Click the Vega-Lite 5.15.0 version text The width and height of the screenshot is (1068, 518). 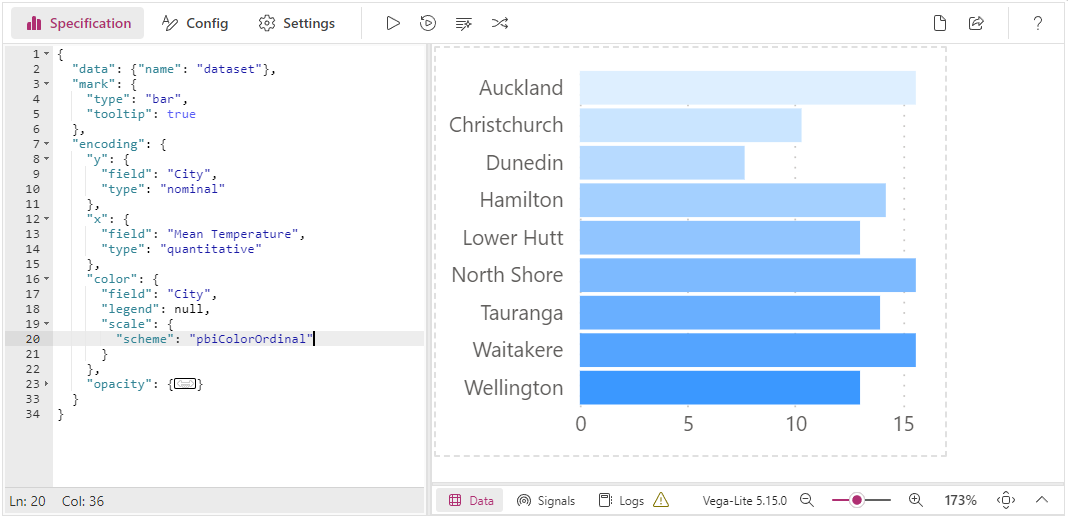744,500
